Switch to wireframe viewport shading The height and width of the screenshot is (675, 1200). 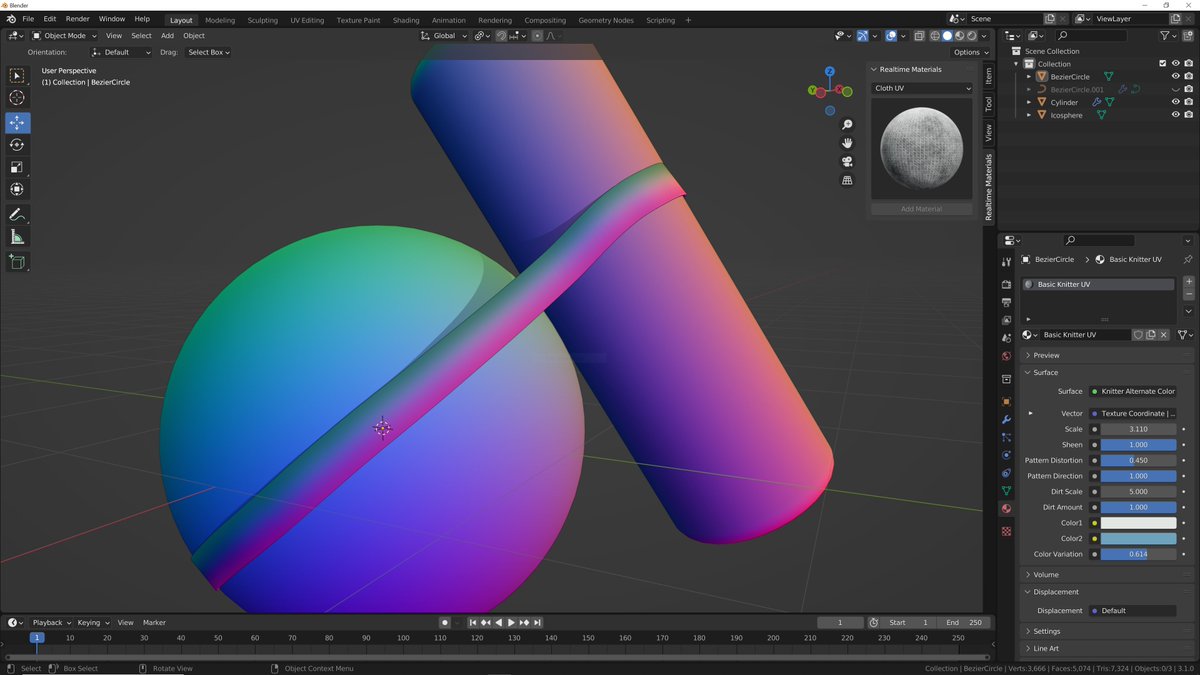935,36
